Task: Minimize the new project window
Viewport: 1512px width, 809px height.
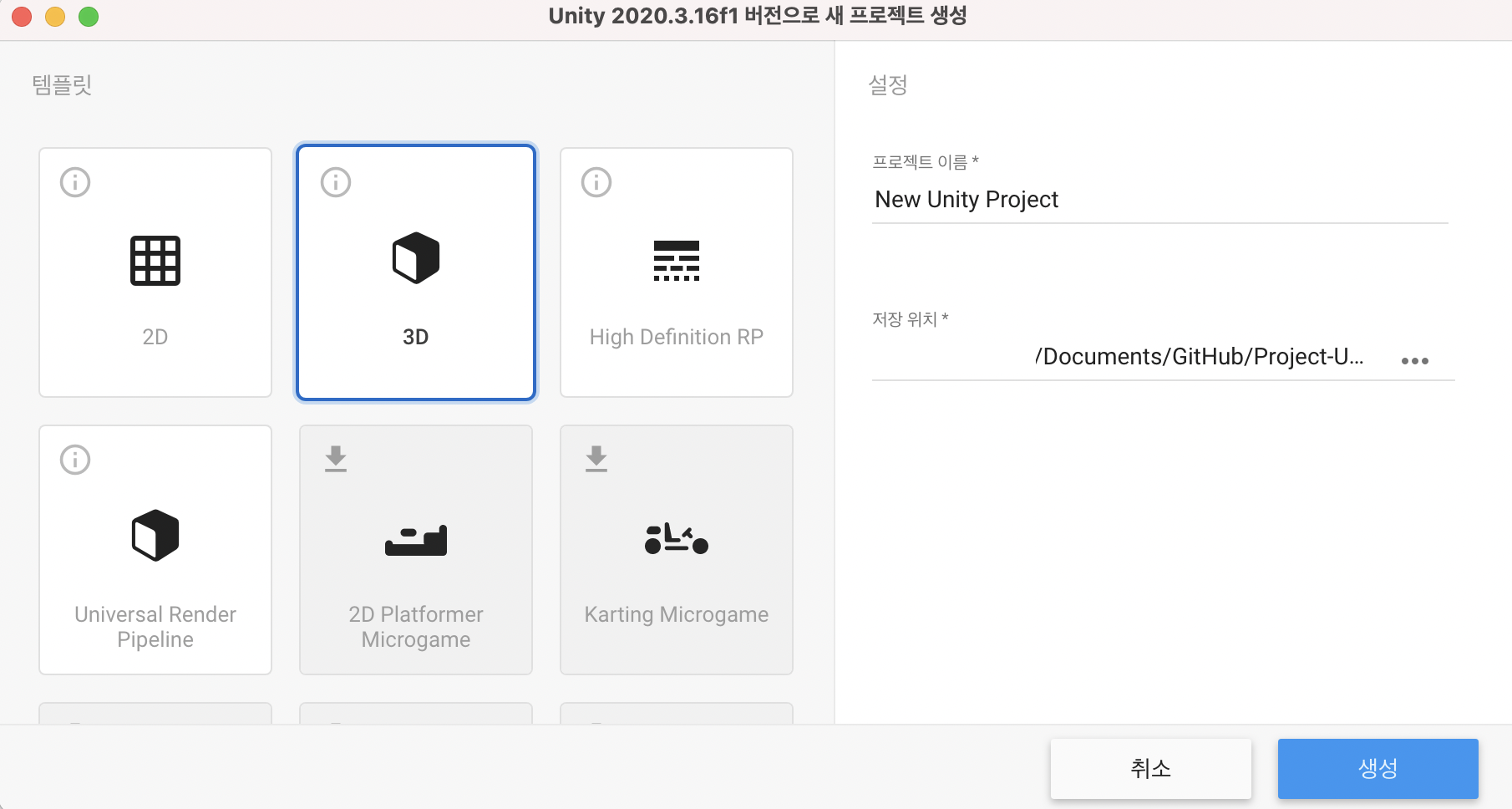Action: point(55,17)
